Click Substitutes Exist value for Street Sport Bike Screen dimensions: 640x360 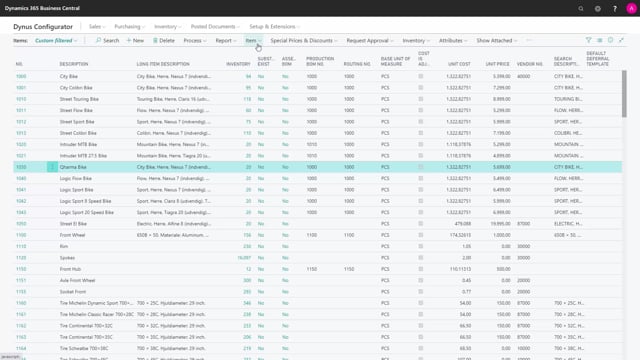pos(261,122)
